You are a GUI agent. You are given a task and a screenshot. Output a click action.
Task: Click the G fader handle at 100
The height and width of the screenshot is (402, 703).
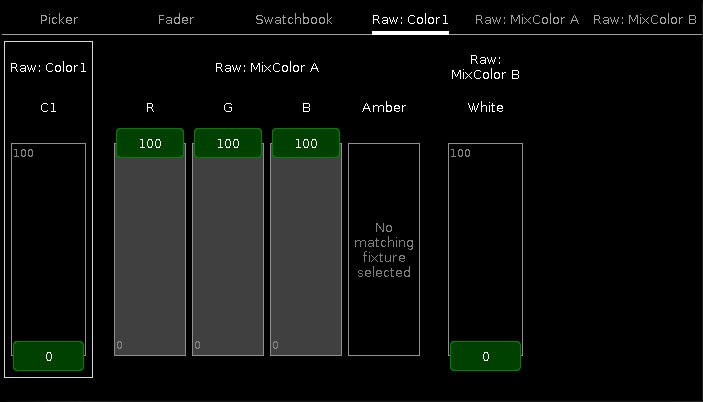click(228, 143)
